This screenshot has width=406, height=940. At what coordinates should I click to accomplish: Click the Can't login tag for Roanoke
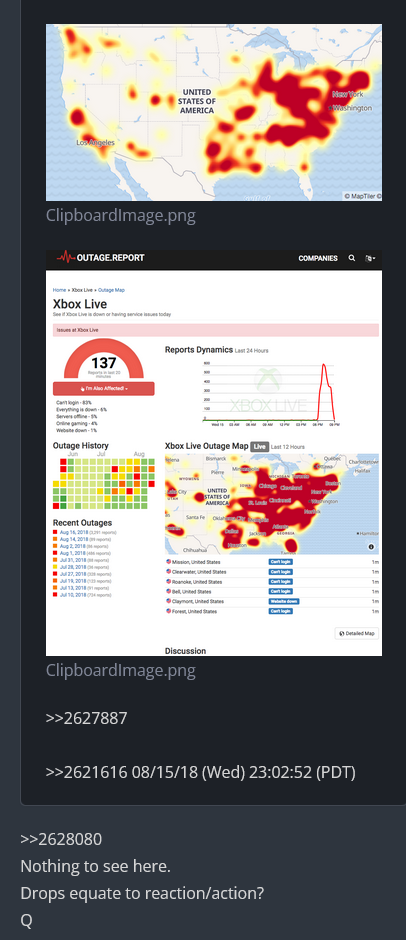coord(280,582)
